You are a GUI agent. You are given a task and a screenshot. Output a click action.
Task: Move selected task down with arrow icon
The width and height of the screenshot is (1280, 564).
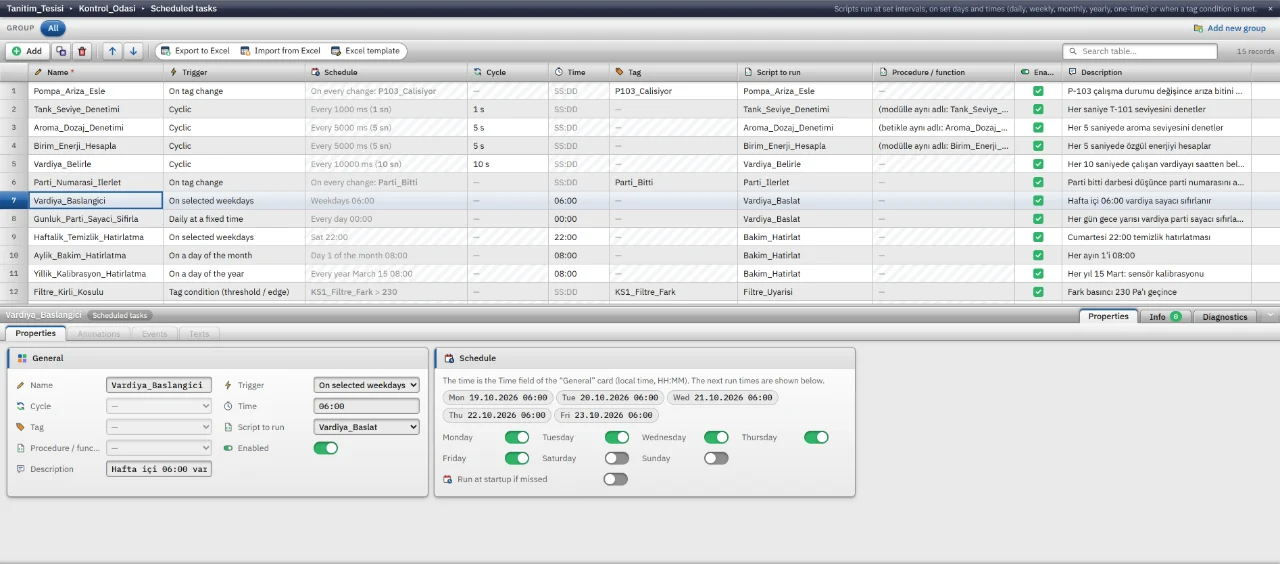tap(133, 51)
